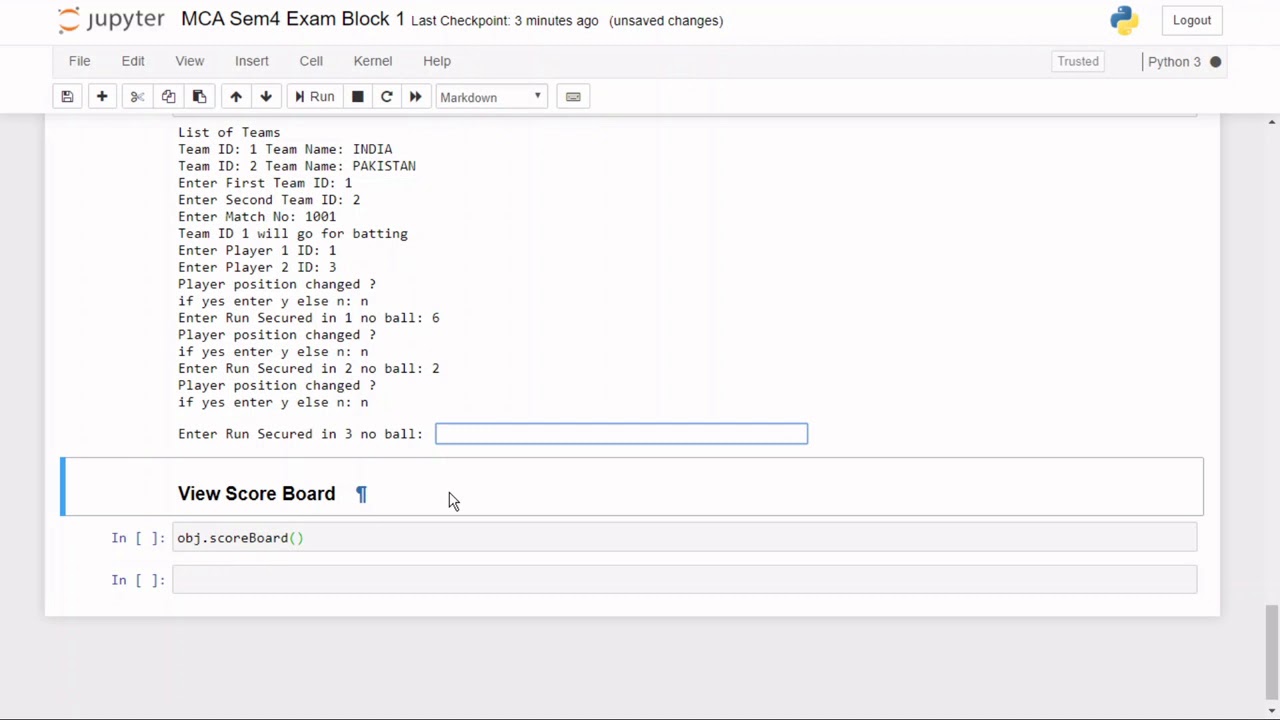
Task: Open the command palette keyboard icon
Action: coord(573,97)
